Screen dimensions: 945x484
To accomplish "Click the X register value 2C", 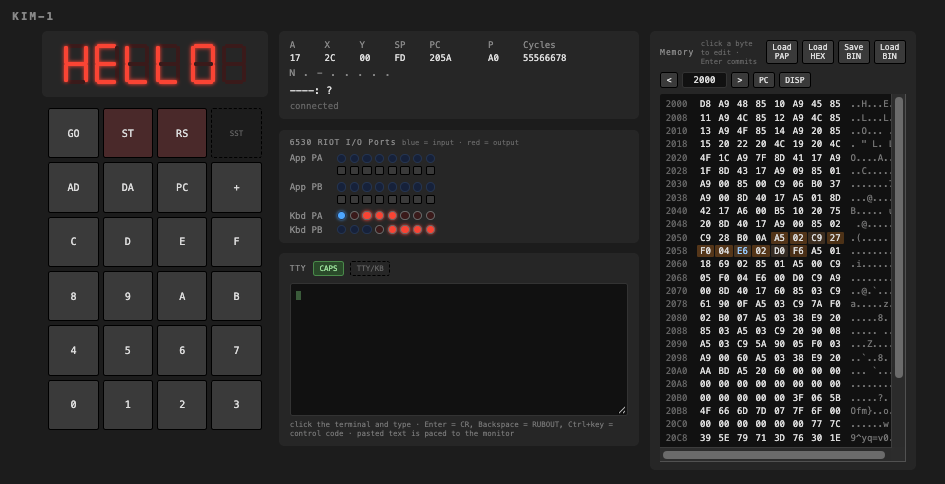I will click(330, 58).
